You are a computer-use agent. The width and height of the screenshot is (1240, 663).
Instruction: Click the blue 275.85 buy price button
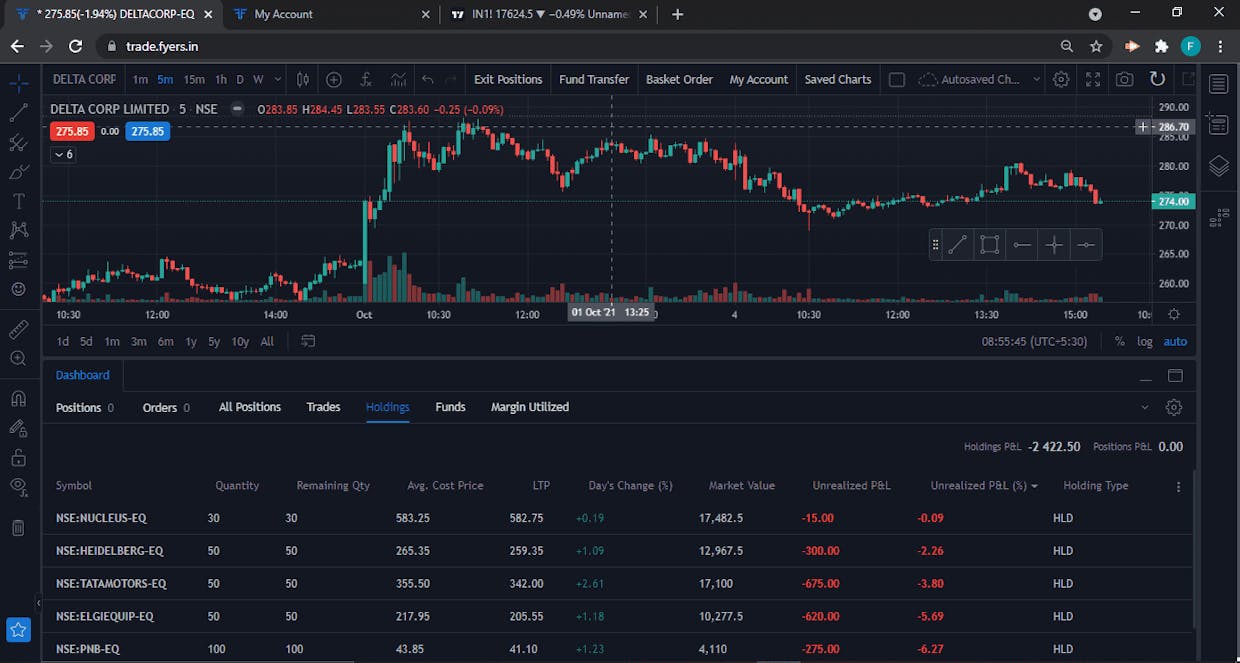pyautogui.click(x=147, y=131)
